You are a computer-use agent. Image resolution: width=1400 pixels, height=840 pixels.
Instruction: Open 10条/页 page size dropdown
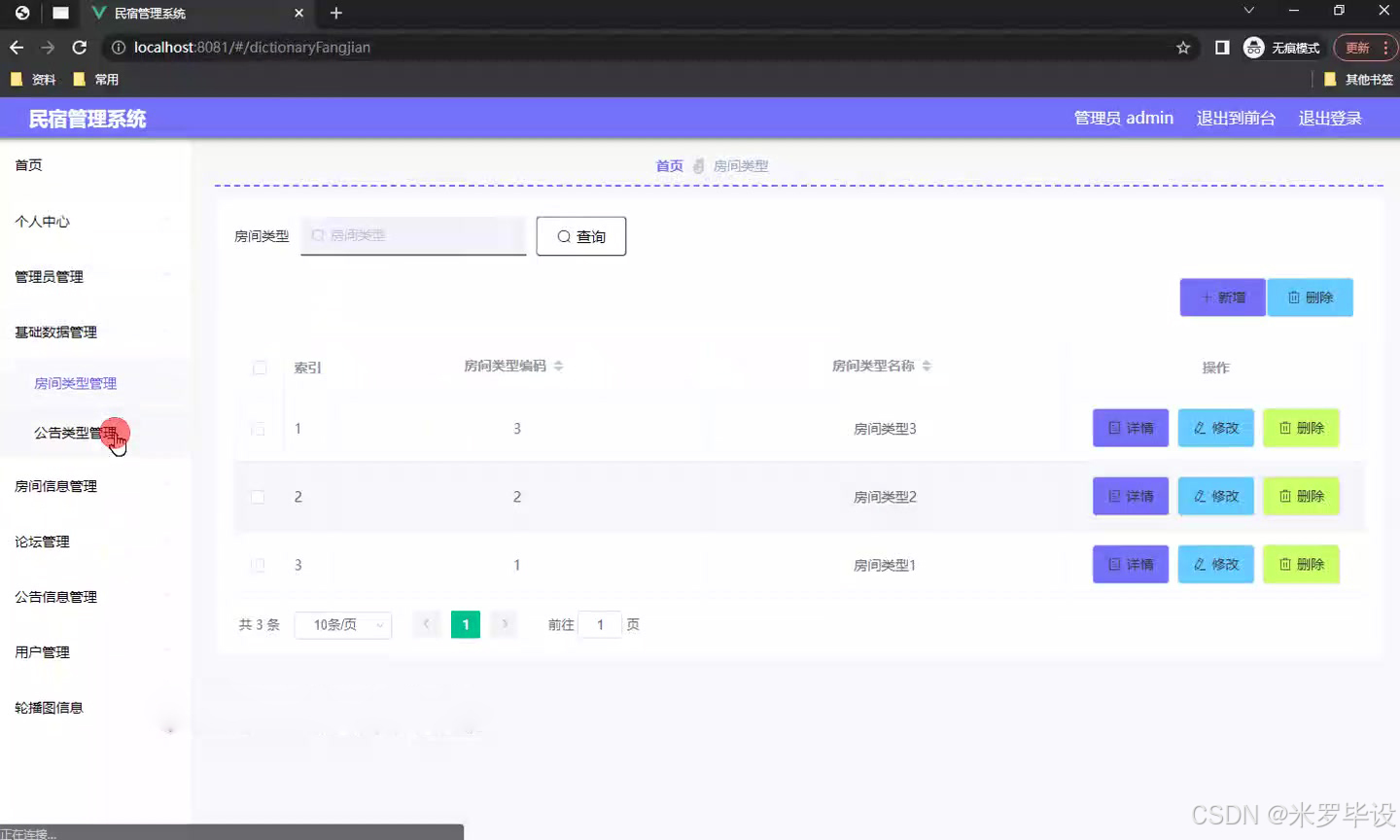tap(343, 624)
